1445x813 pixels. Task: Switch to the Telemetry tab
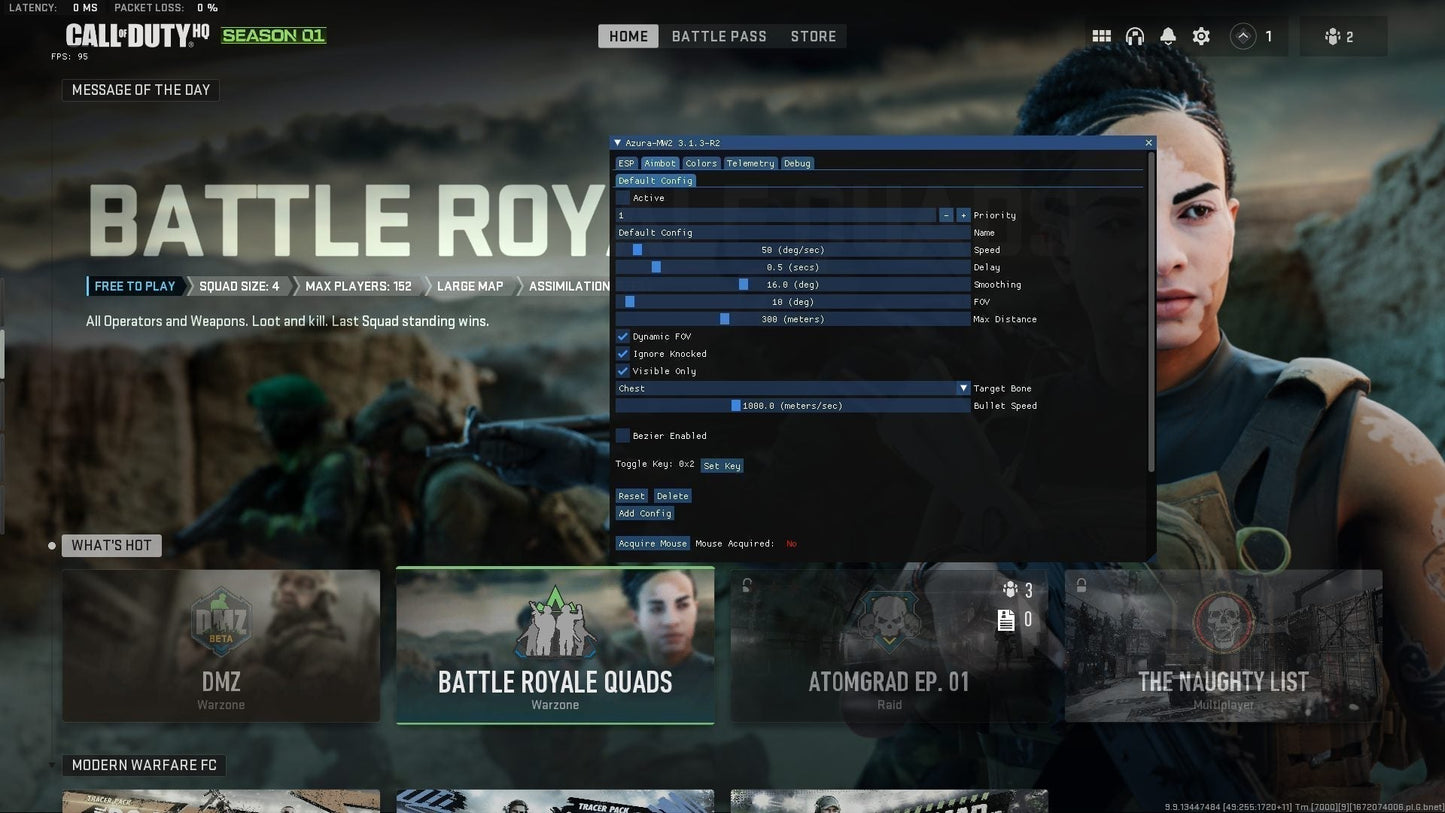coord(751,163)
